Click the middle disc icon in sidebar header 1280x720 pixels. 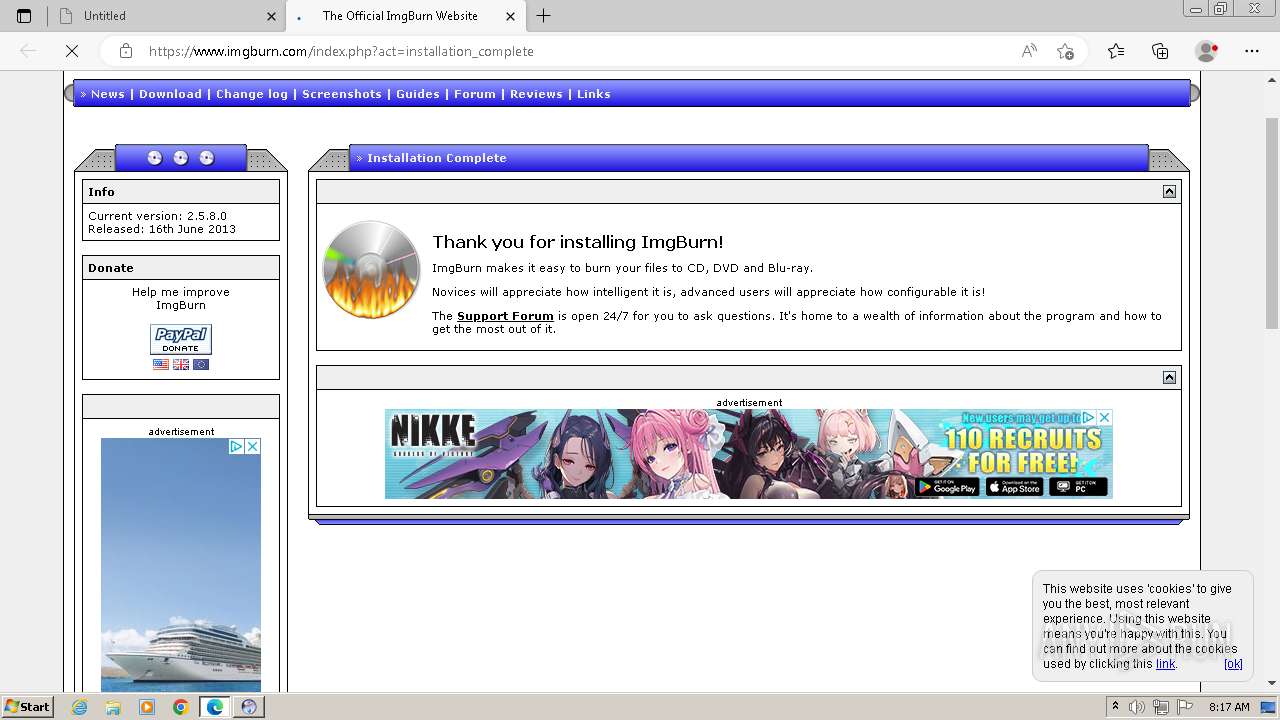181,158
